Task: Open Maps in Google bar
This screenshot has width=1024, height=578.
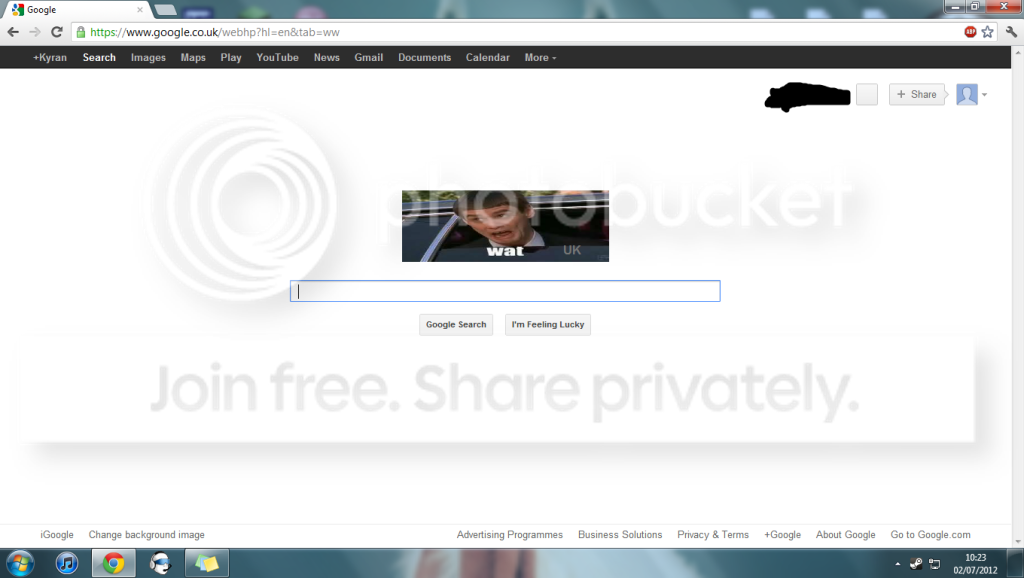Action: coord(193,57)
